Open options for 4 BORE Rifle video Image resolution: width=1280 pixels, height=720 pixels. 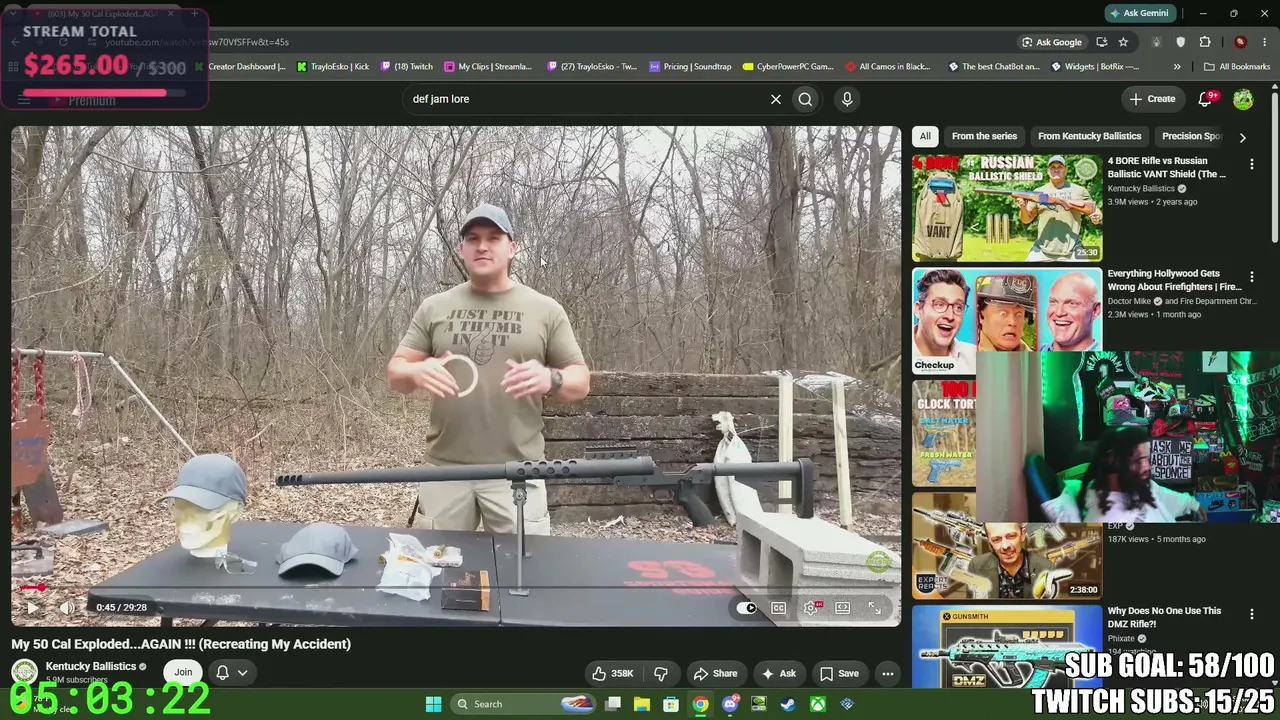pos(1251,164)
